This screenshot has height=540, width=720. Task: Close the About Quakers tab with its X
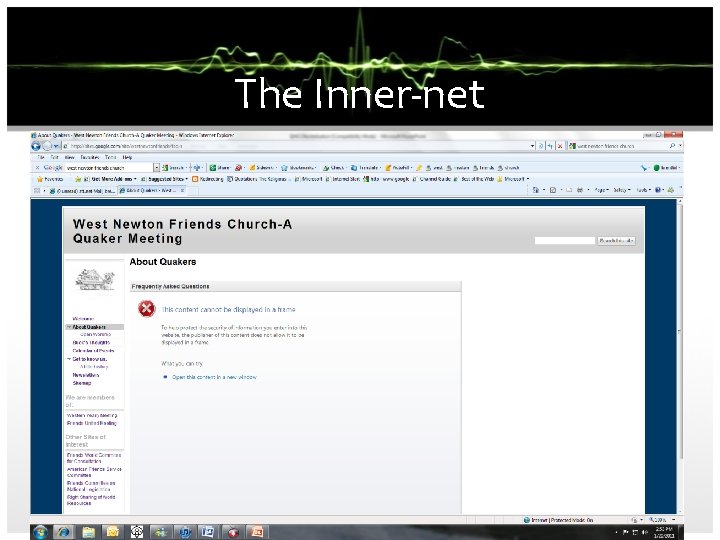click(x=182, y=190)
